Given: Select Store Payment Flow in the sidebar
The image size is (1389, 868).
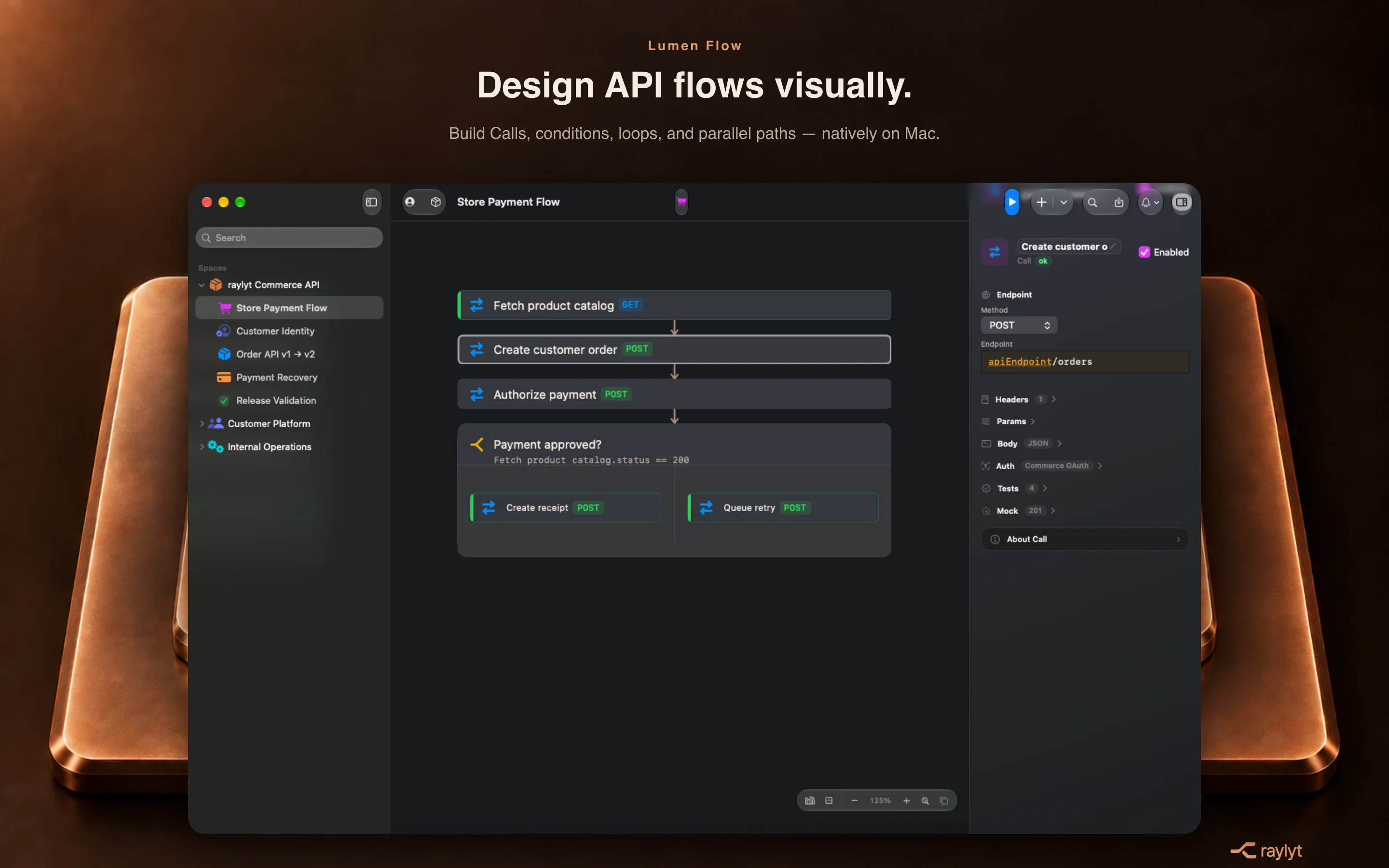Looking at the screenshot, I should click(x=289, y=308).
